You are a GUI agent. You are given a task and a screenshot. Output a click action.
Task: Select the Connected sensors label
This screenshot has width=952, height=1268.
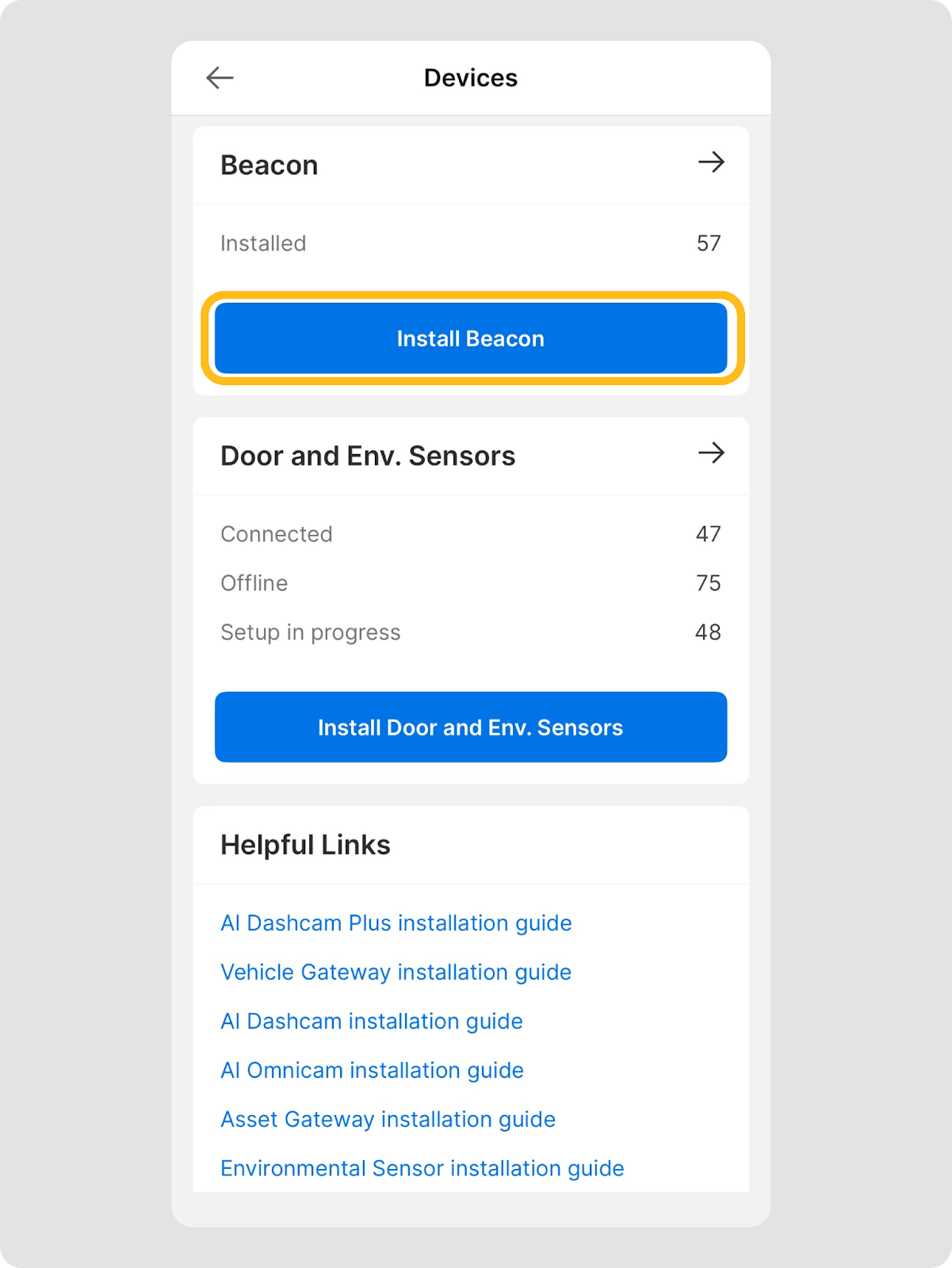277,534
